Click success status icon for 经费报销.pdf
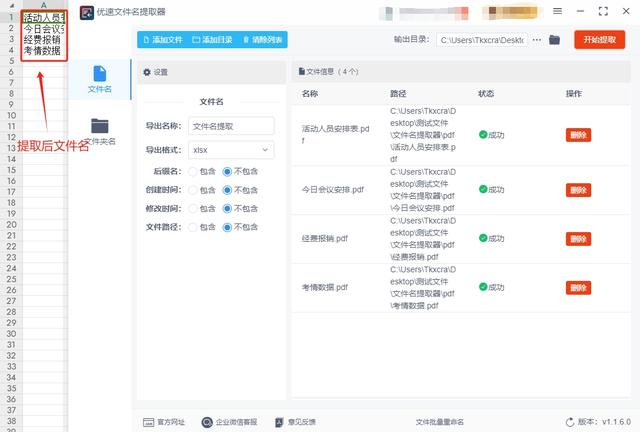640x432 pixels. pos(483,238)
